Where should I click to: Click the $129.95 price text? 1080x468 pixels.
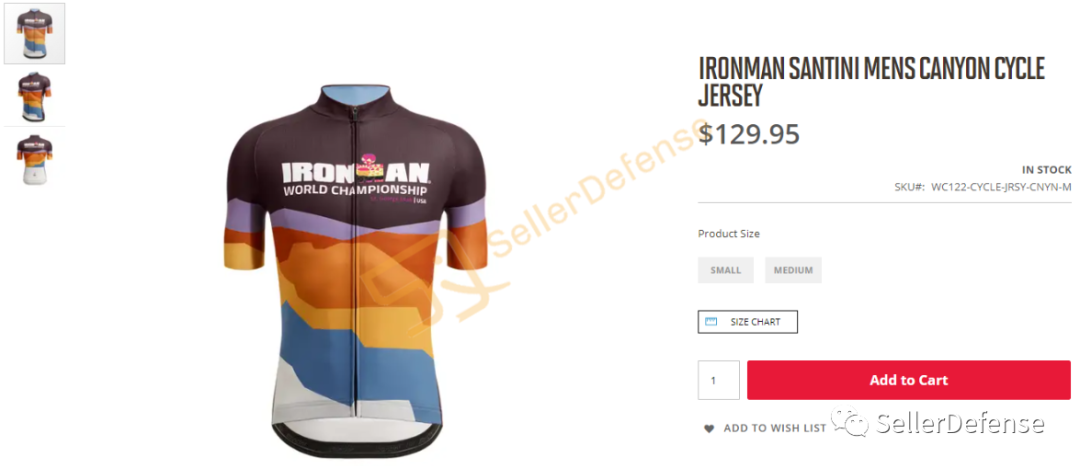(749, 134)
